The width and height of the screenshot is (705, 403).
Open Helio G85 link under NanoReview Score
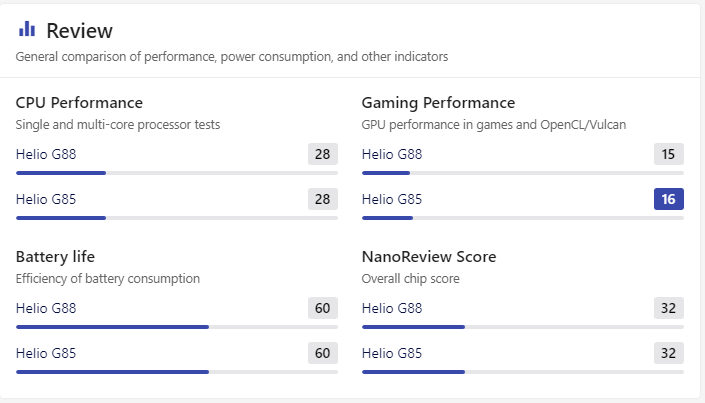391,353
